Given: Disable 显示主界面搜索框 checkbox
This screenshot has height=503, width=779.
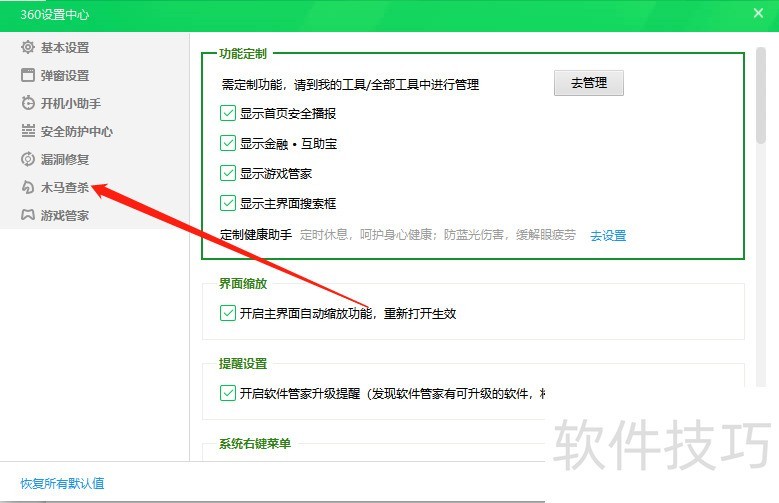Looking at the screenshot, I should pyautogui.click(x=228, y=203).
